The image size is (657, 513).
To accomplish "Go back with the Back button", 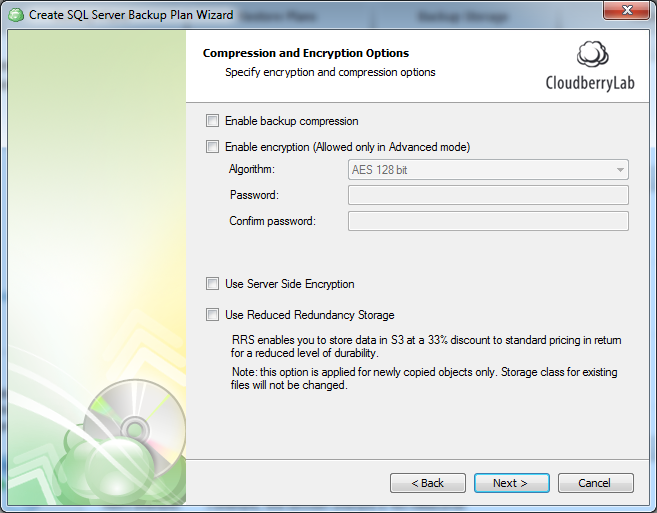I will [428, 483].
